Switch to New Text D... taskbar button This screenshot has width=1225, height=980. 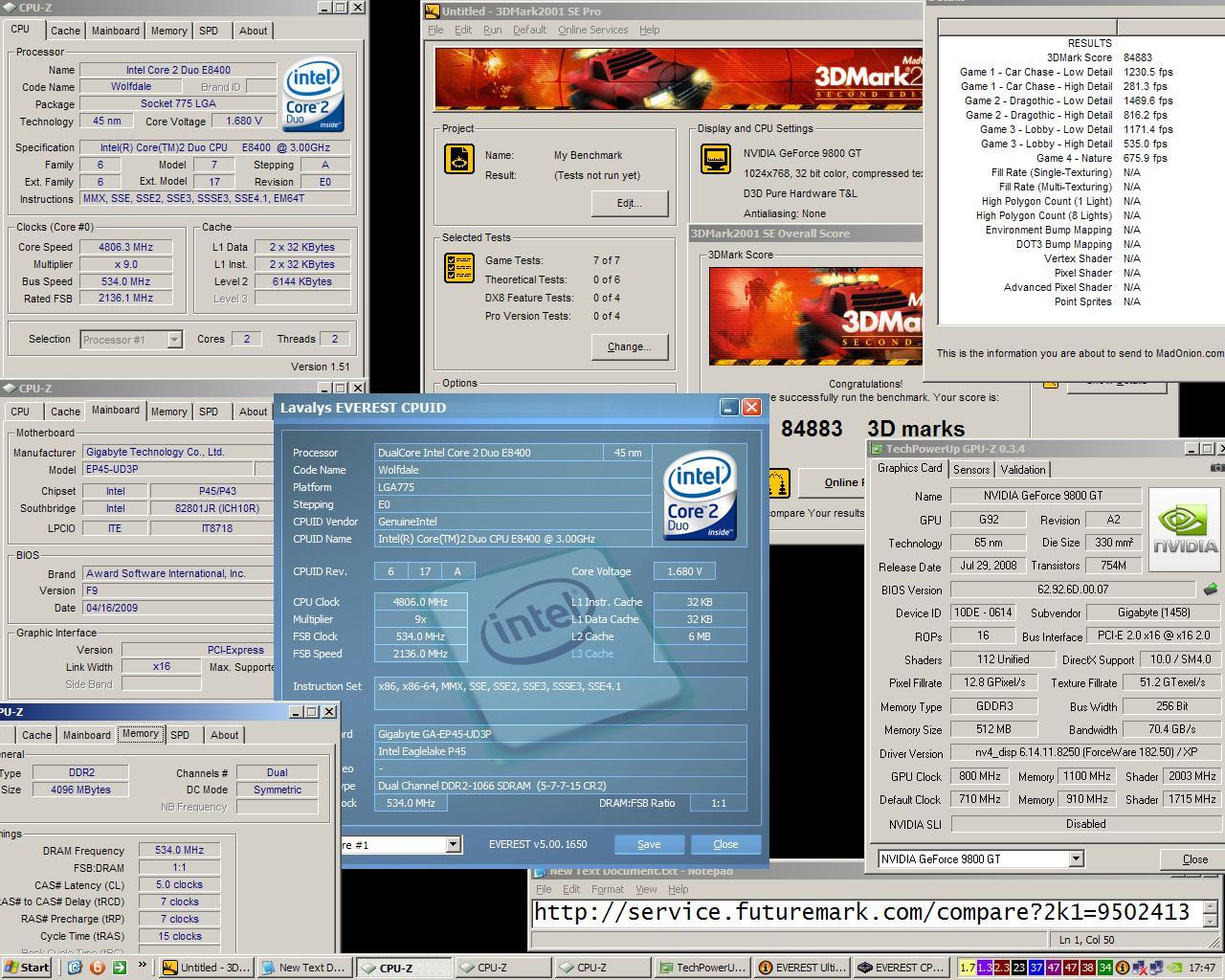[304, 968]
